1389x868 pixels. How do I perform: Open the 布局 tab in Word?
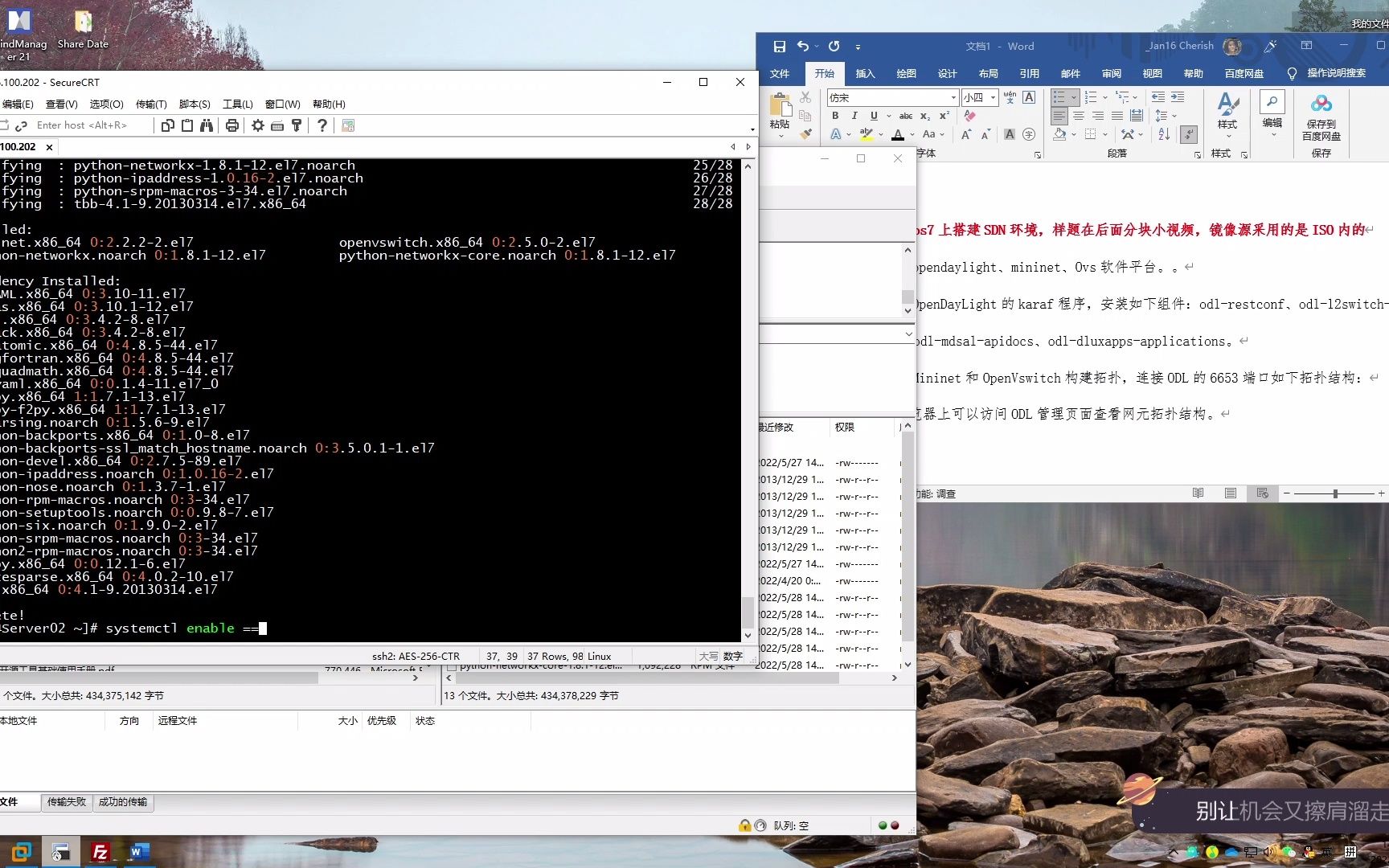point(989,73)
